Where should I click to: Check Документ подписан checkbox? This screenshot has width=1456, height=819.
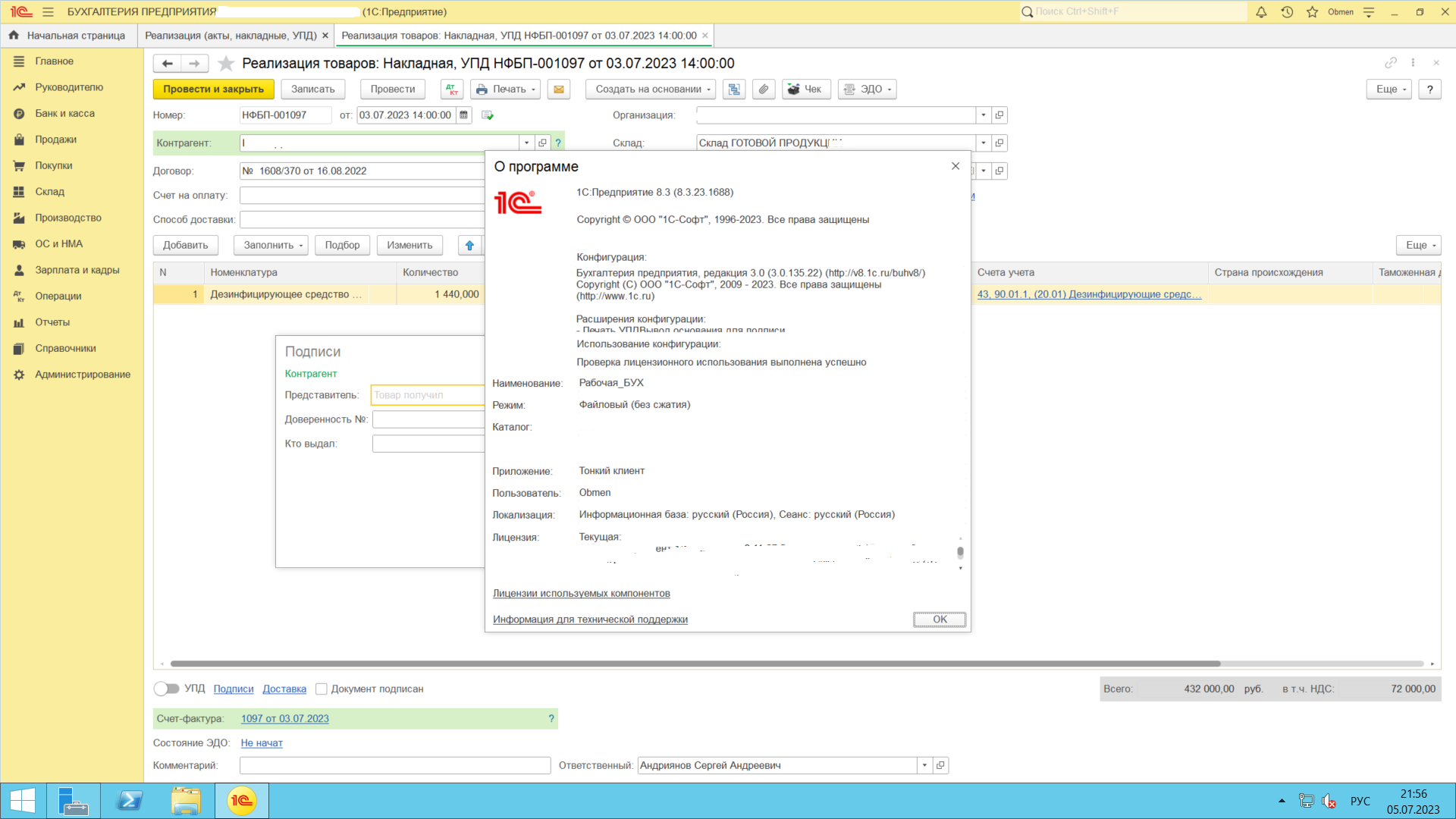tap(322, 689)
